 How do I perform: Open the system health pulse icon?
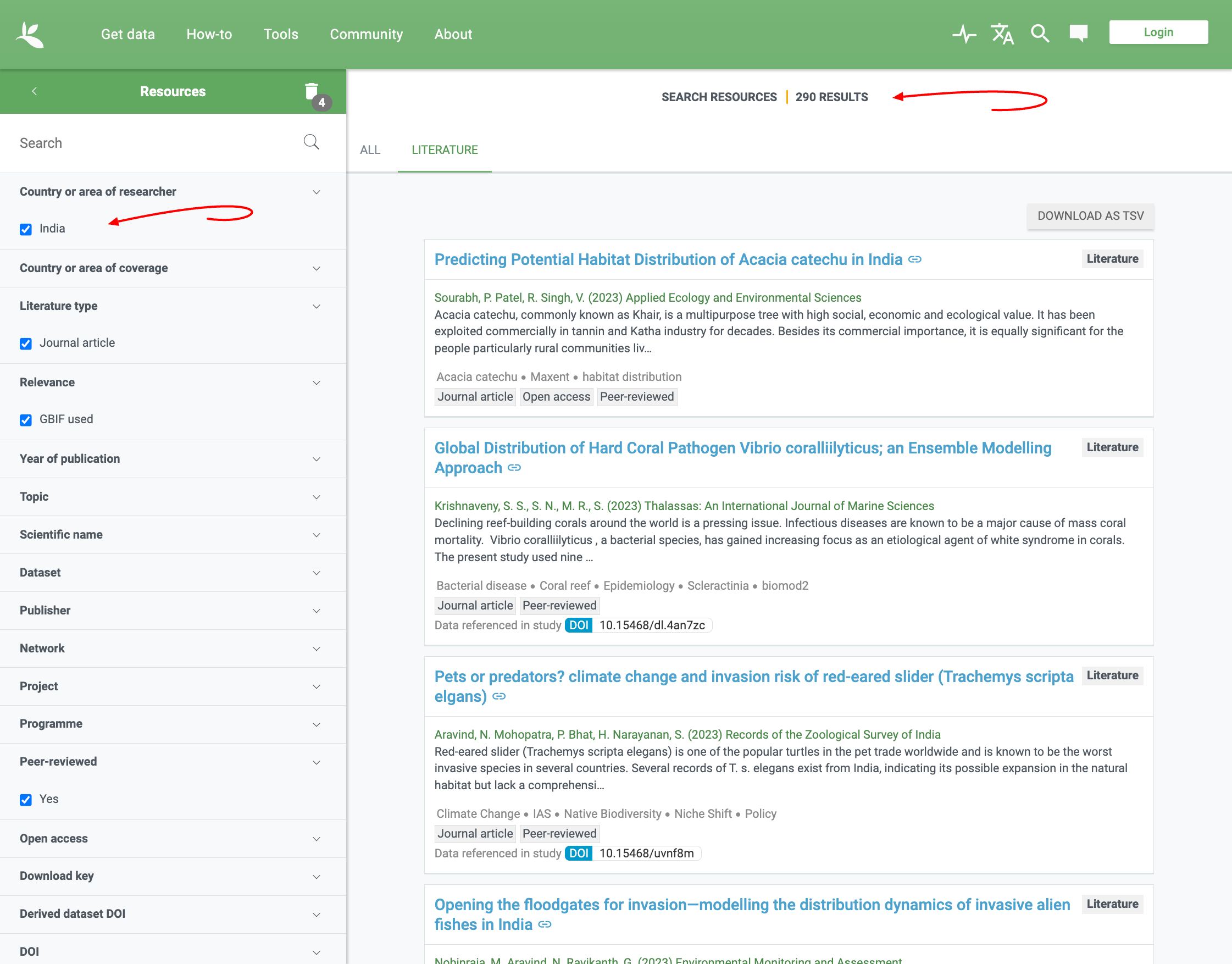tap(964, 34)
